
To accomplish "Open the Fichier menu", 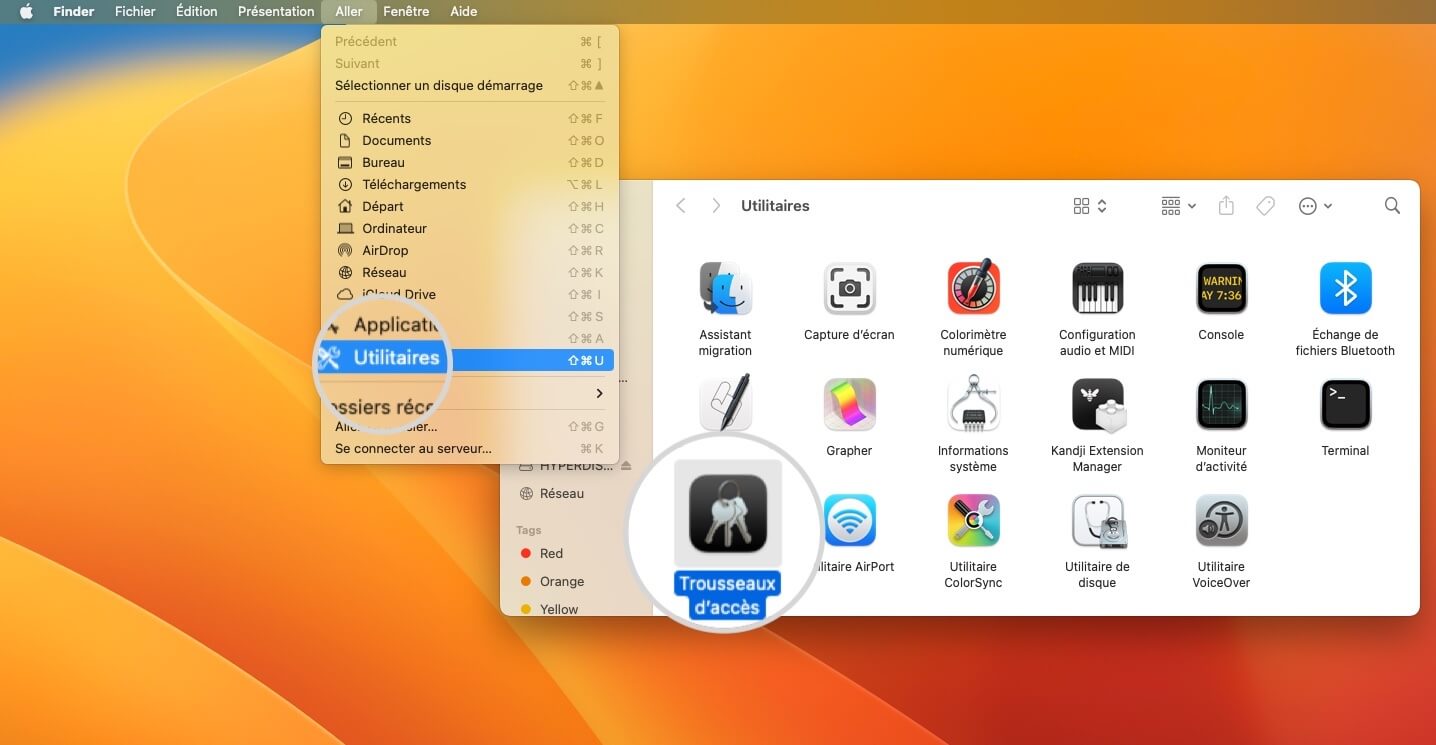I will click(x=135, y=12).
